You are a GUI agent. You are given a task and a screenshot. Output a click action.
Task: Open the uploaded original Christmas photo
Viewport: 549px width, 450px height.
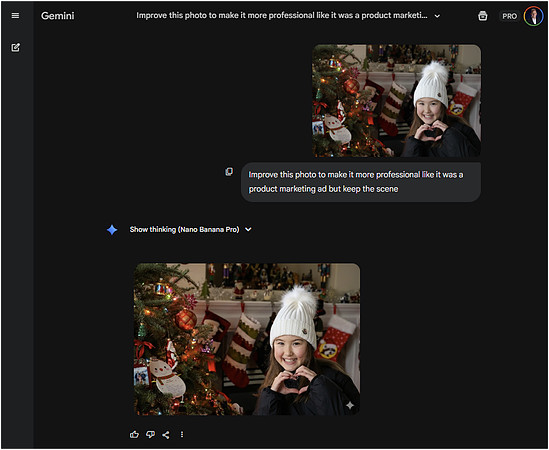tap(396, 101)
